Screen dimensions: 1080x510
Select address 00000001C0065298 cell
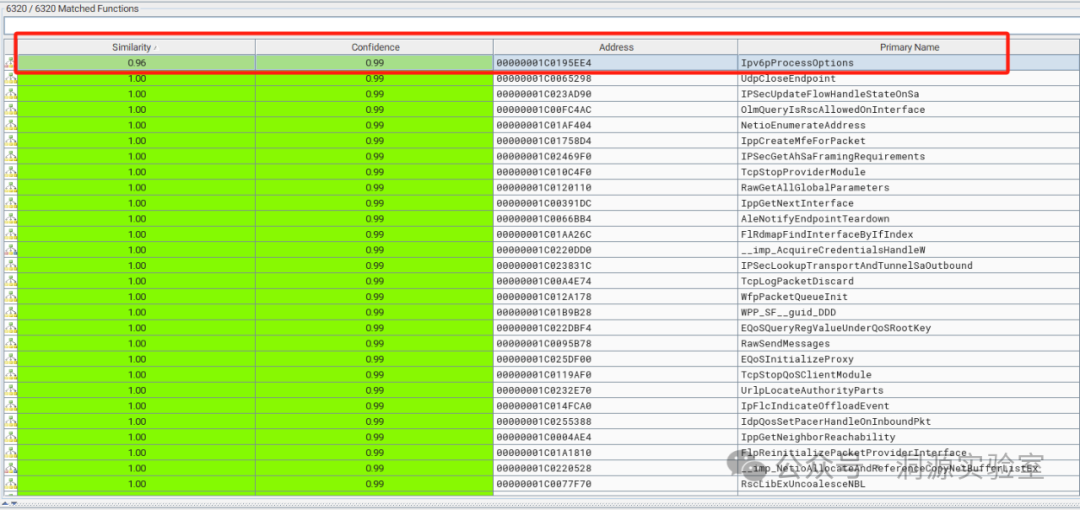point(544,78)
